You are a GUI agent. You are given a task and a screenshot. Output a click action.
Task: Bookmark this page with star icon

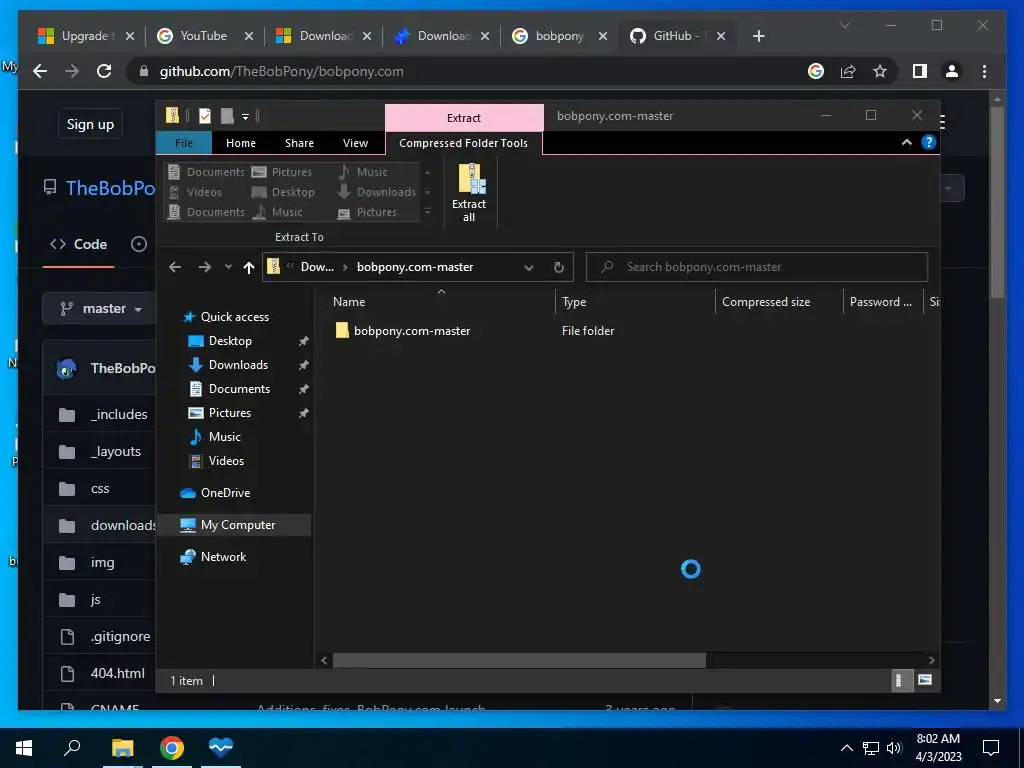pyautogui.click(x=880, y=72)
